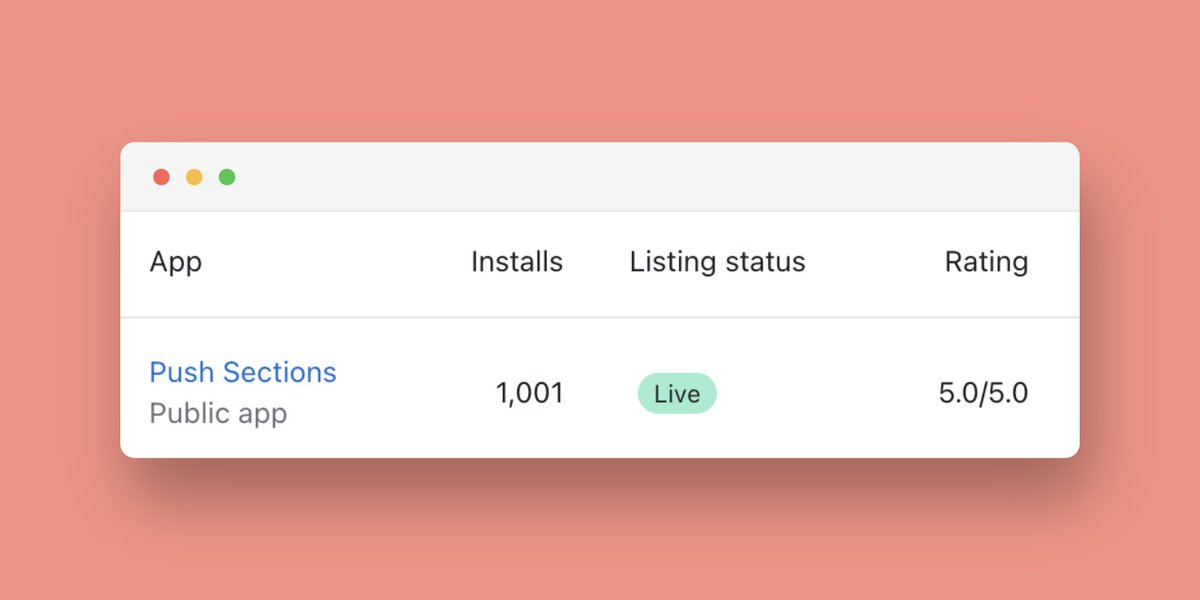
Task: Click the App column header
Action: coord(176,263)
